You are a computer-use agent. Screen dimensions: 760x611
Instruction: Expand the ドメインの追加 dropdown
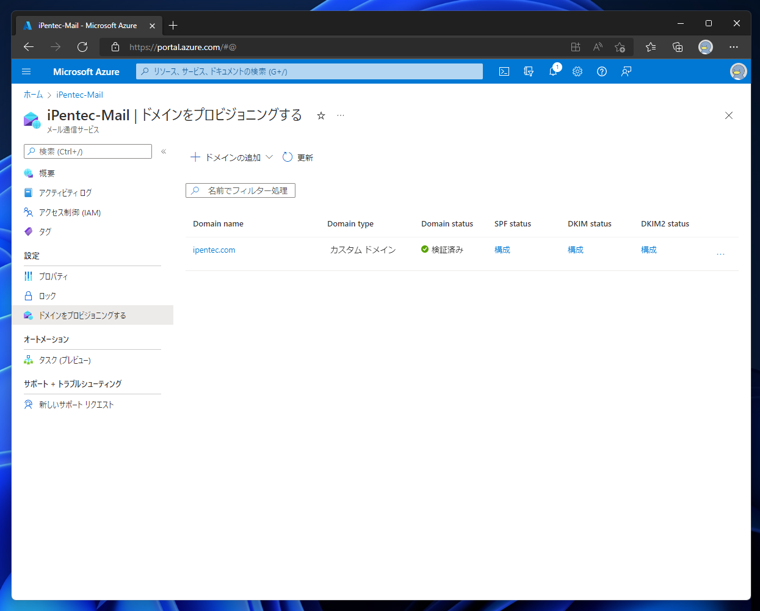(x=232, y=157)
